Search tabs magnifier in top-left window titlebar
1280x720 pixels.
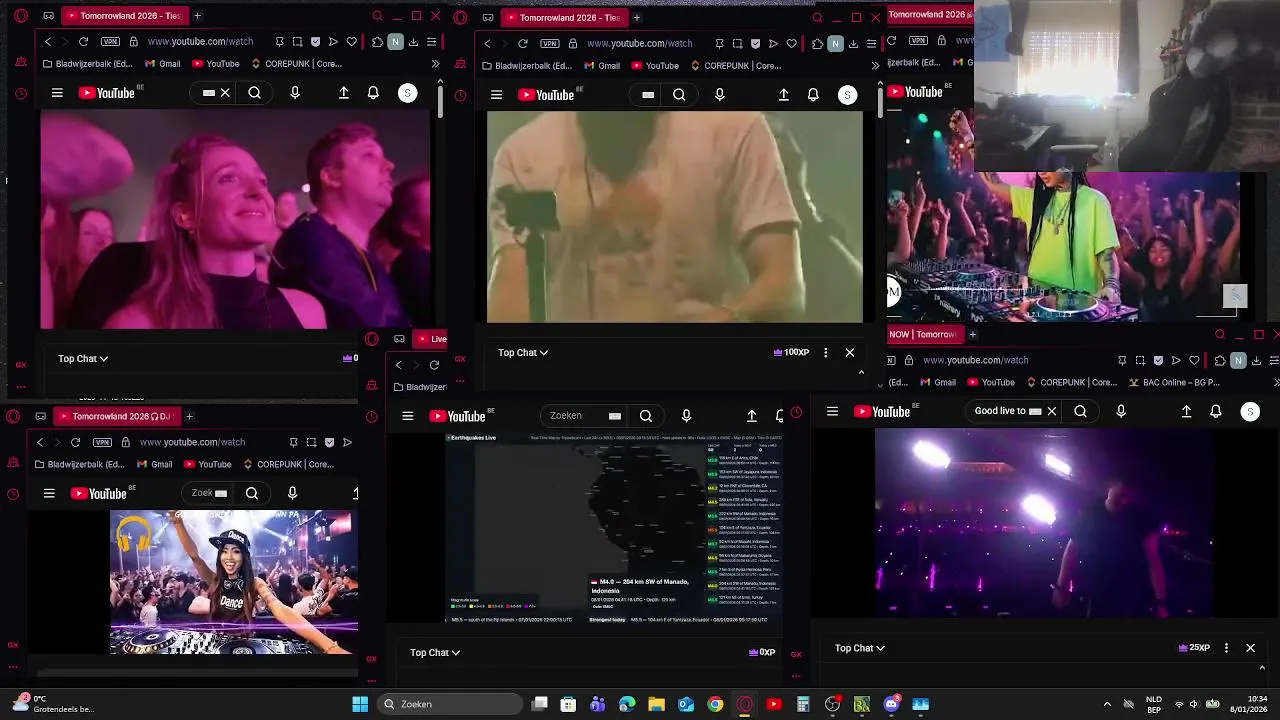(x=377, y=16)
